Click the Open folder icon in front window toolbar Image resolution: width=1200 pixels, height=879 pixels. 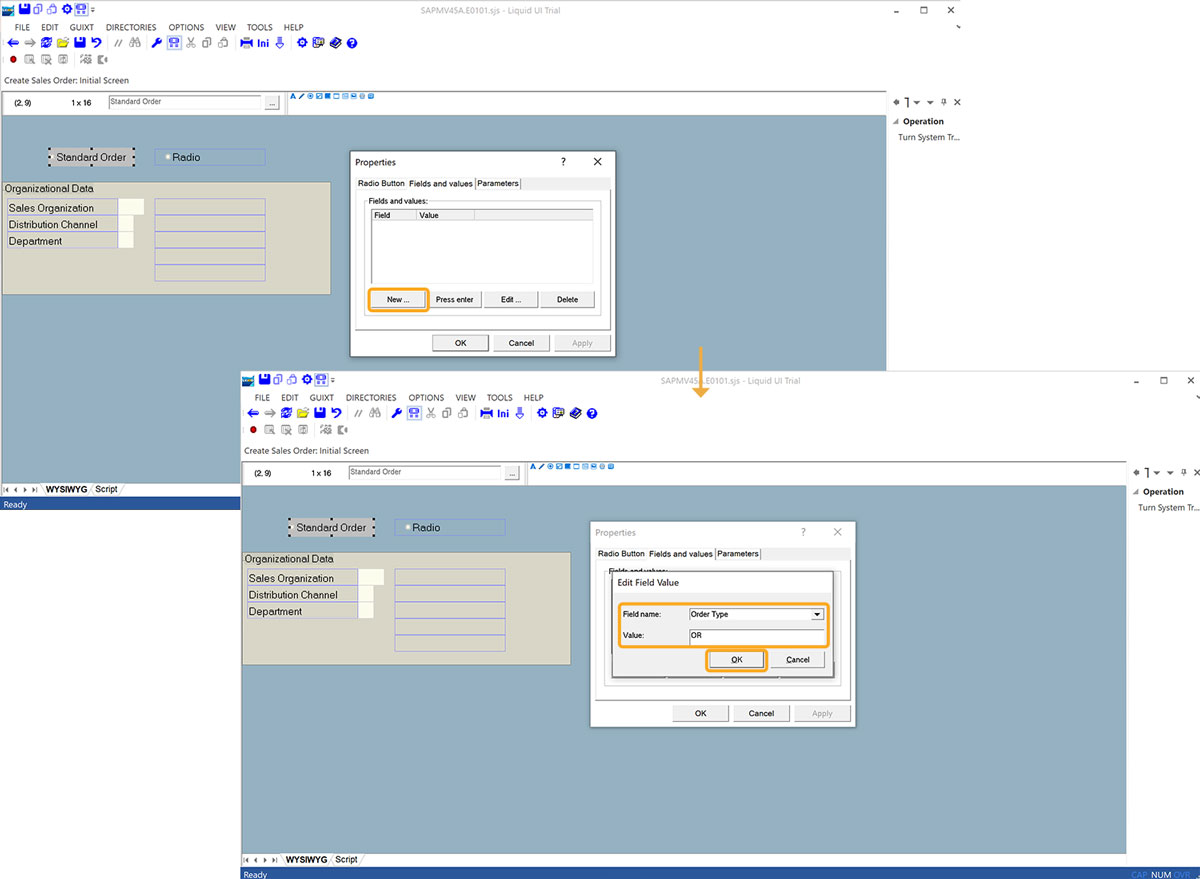[302, 413]
